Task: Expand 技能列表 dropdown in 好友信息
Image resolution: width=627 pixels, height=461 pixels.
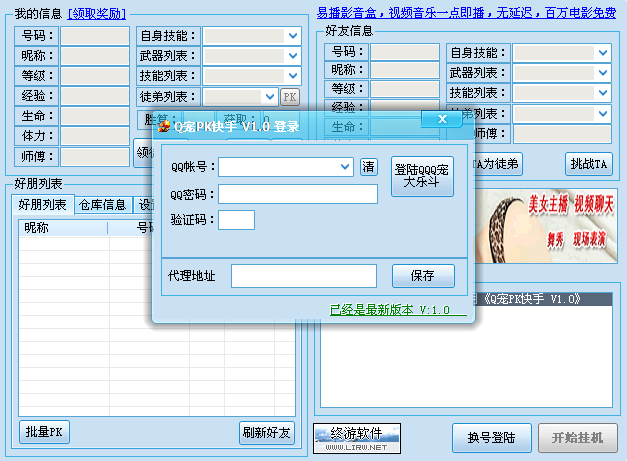Action: (x=603, y=93)
